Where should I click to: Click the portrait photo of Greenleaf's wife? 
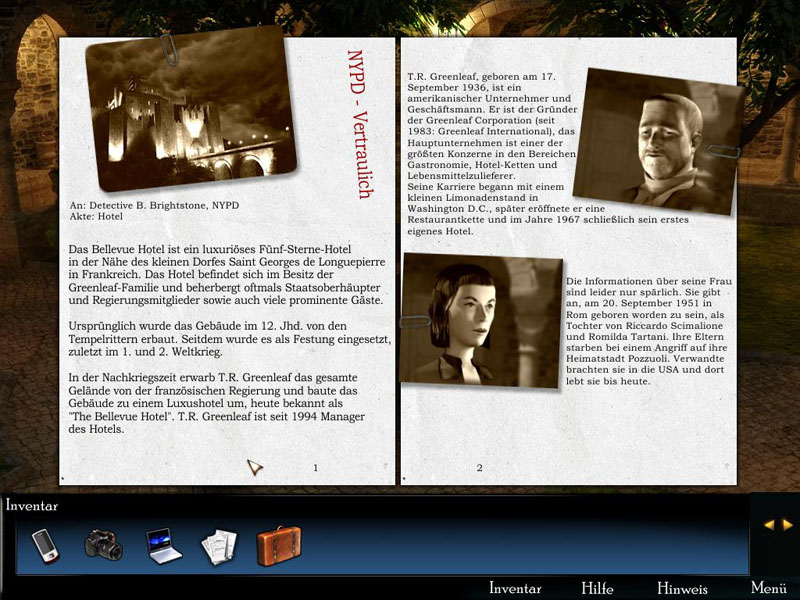tap(481, 320)
